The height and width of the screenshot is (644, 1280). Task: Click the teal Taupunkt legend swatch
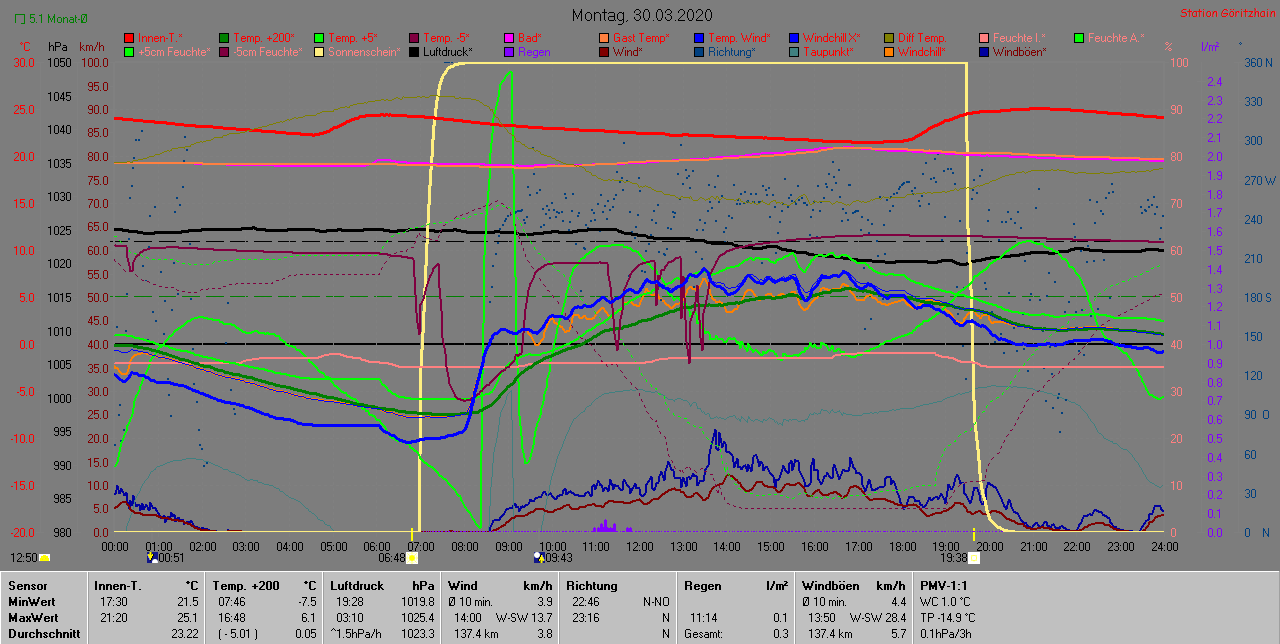click(795, 52)
